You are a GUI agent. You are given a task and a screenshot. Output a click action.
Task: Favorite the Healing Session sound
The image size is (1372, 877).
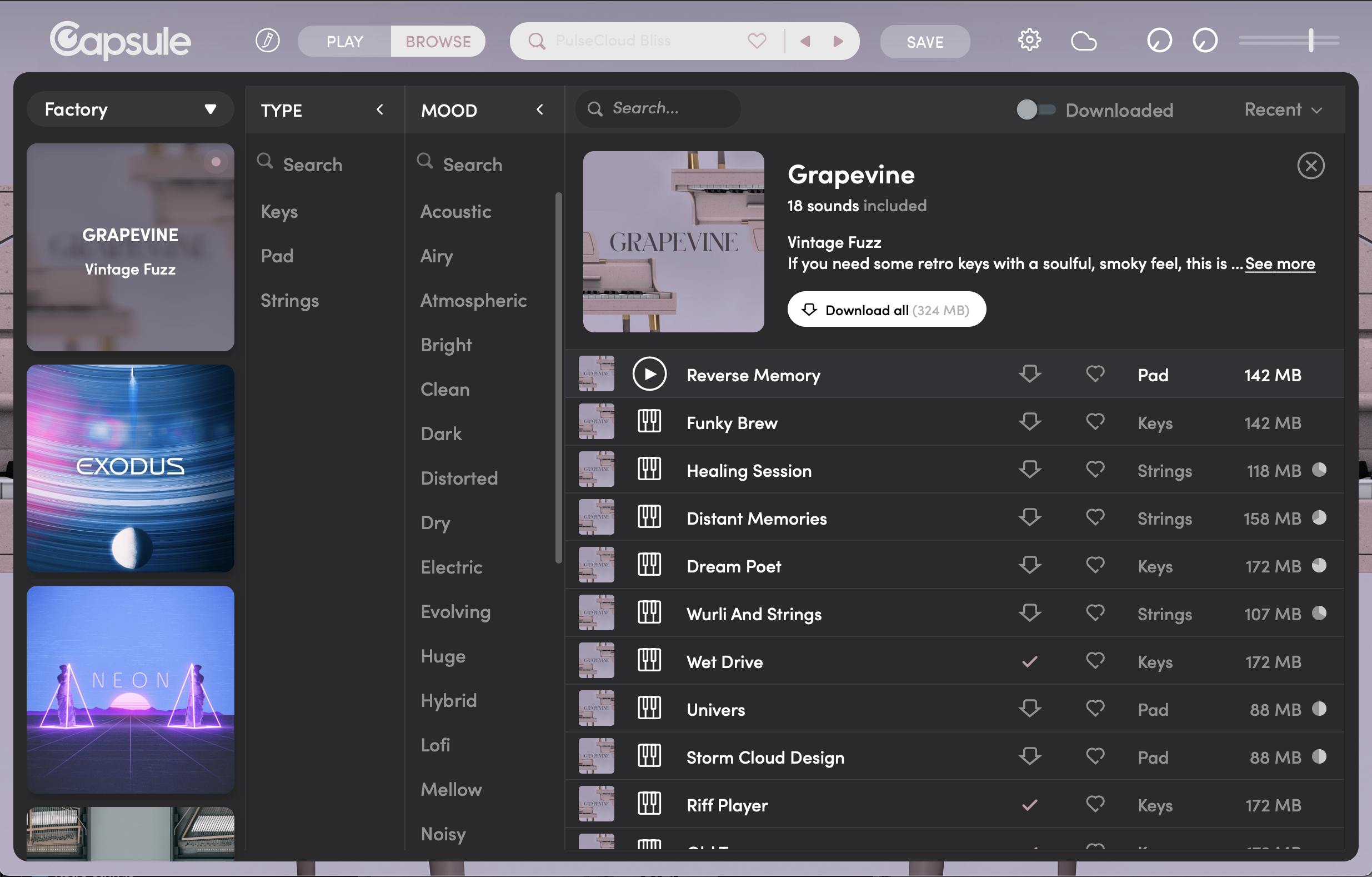[1094, 470]
